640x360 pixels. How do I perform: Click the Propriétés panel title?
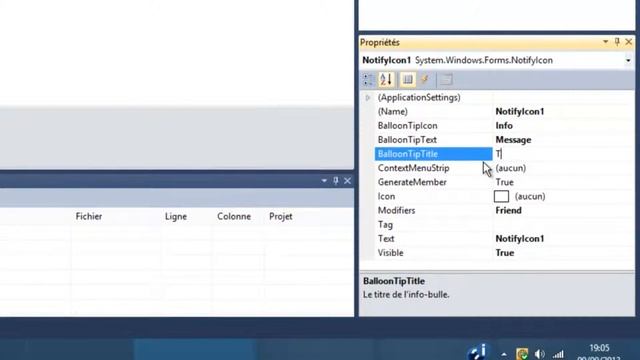coord(380,42)
